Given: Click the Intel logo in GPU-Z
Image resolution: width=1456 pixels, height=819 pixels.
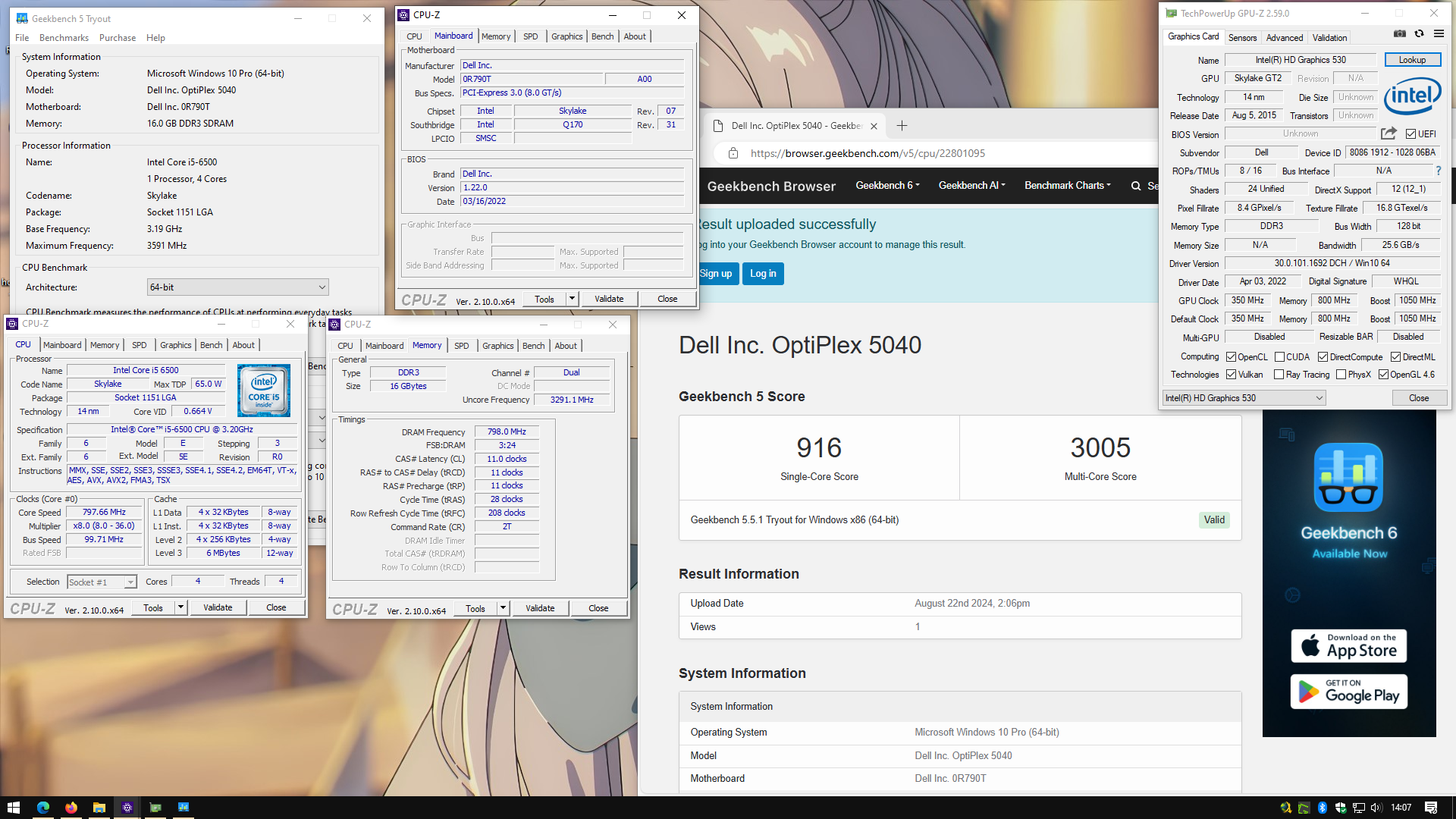Looking at the screenshot, I should (x=1413, y=96).
